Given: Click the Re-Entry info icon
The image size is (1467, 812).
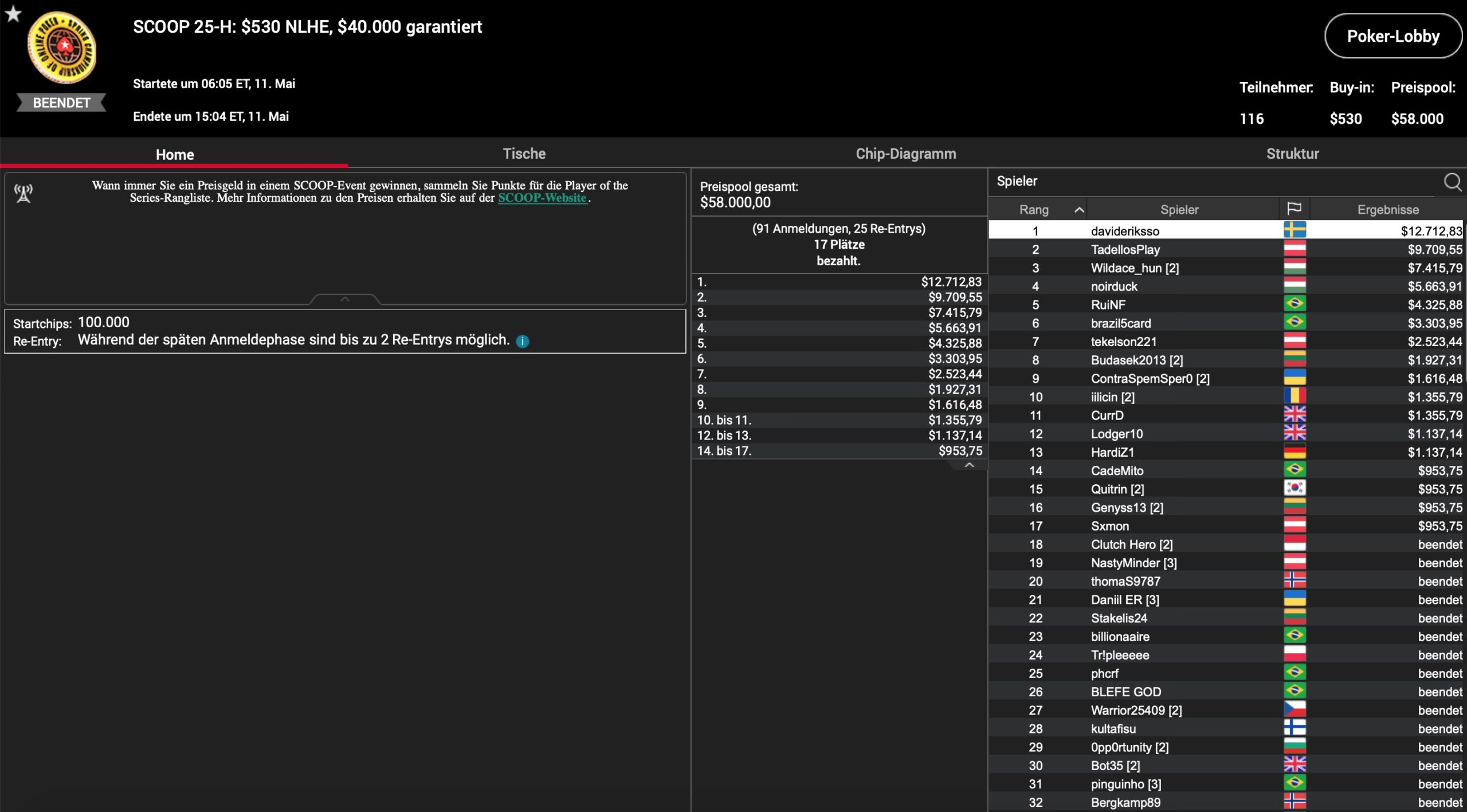Looking at the screenshot, I should (523, 342).
